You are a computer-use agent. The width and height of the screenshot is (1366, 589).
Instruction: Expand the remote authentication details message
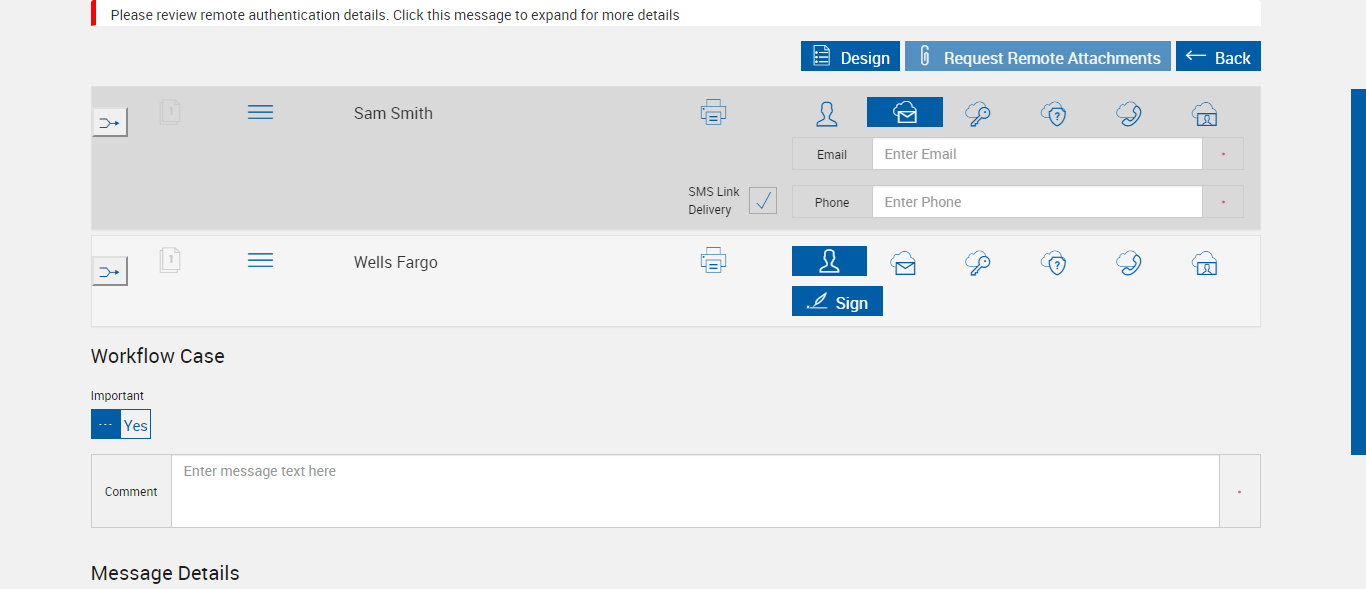coord(395,15)
